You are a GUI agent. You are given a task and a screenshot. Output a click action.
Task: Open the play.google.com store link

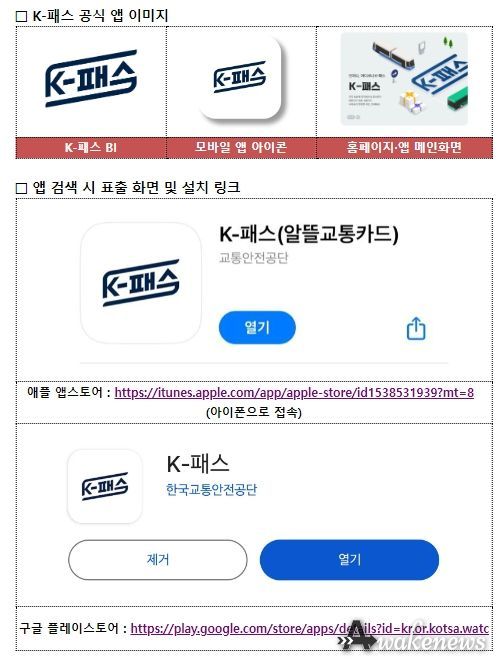(x=310, y=628)
